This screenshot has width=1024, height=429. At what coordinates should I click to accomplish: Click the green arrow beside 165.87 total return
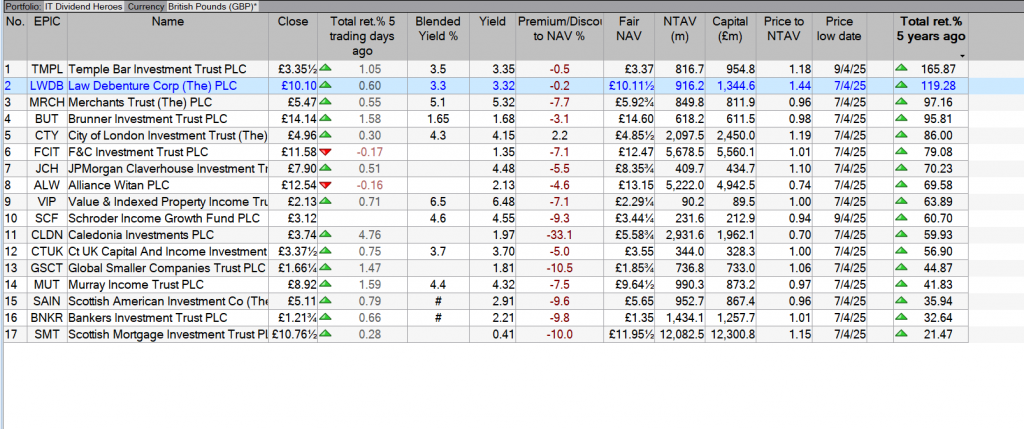(903, 69)
